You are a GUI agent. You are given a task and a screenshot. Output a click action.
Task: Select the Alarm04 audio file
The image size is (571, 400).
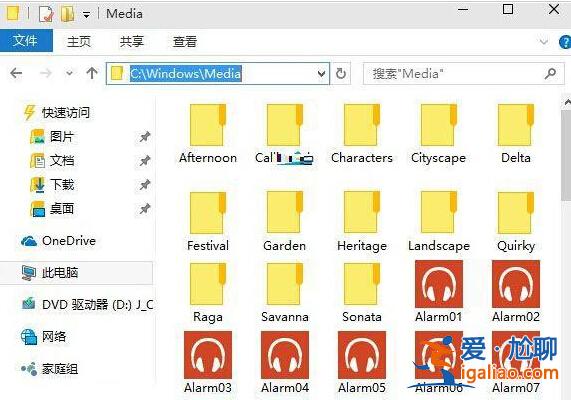click(284, 362)
